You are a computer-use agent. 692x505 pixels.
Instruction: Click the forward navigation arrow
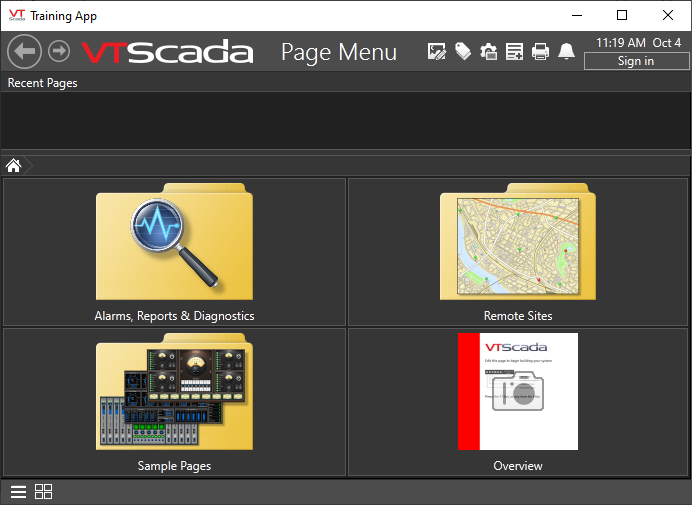[59, 51]
